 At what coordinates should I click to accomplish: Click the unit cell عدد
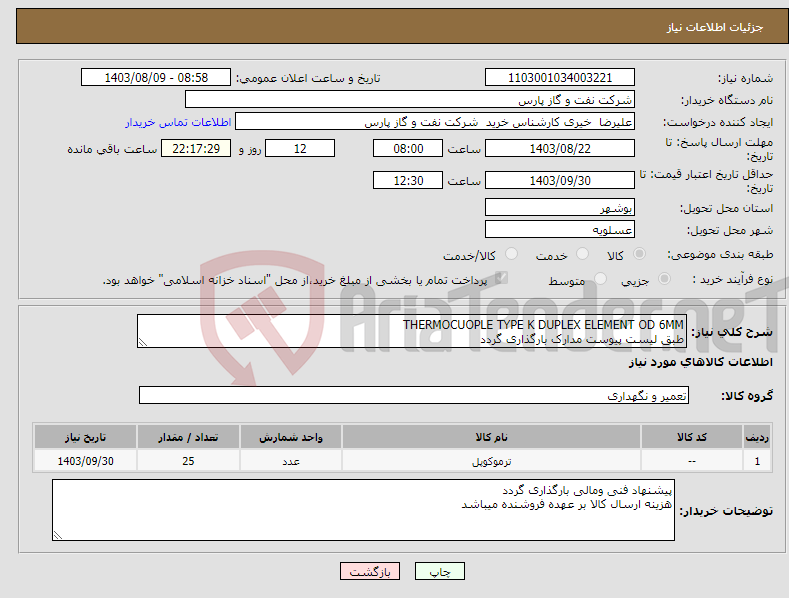(x=291, y=461)
